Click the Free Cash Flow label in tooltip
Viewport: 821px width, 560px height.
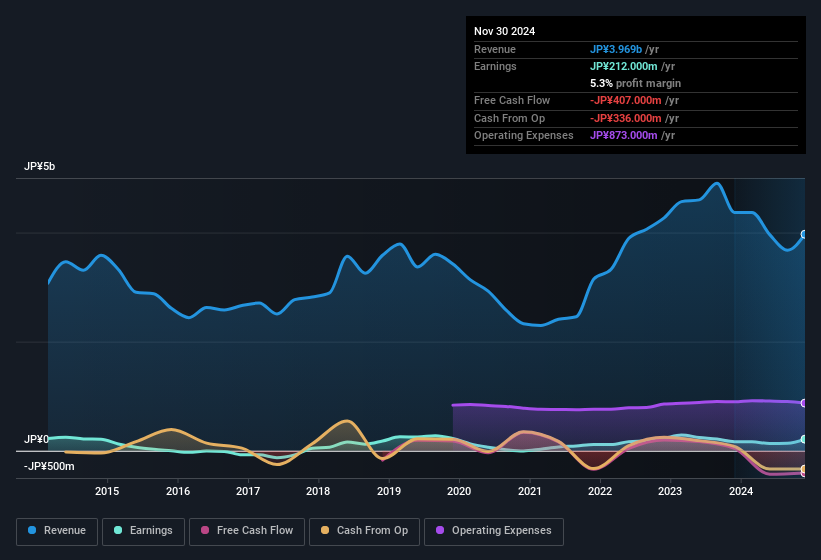(512, 100)
